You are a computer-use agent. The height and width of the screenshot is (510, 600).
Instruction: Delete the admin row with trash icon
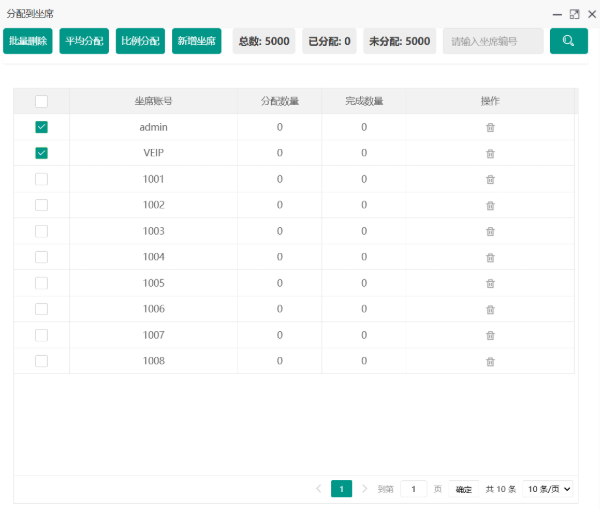[490, 127]
